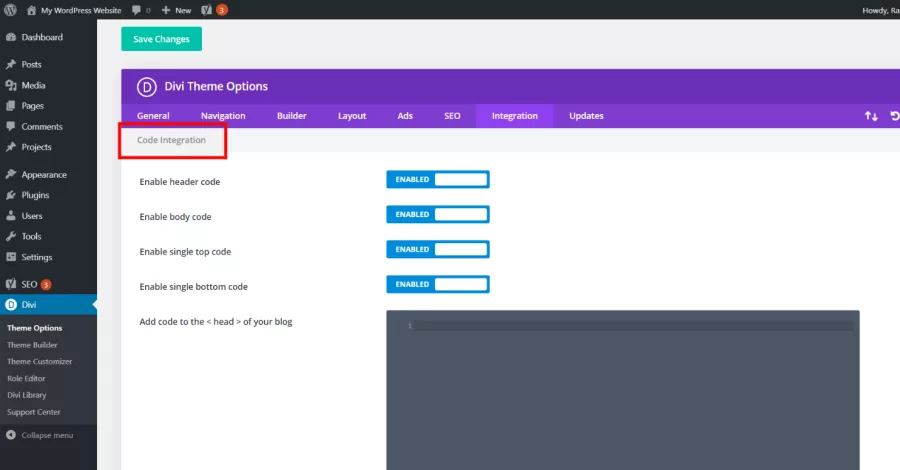
Task: Select the Integration tab
Action: (x=515, y=116)
